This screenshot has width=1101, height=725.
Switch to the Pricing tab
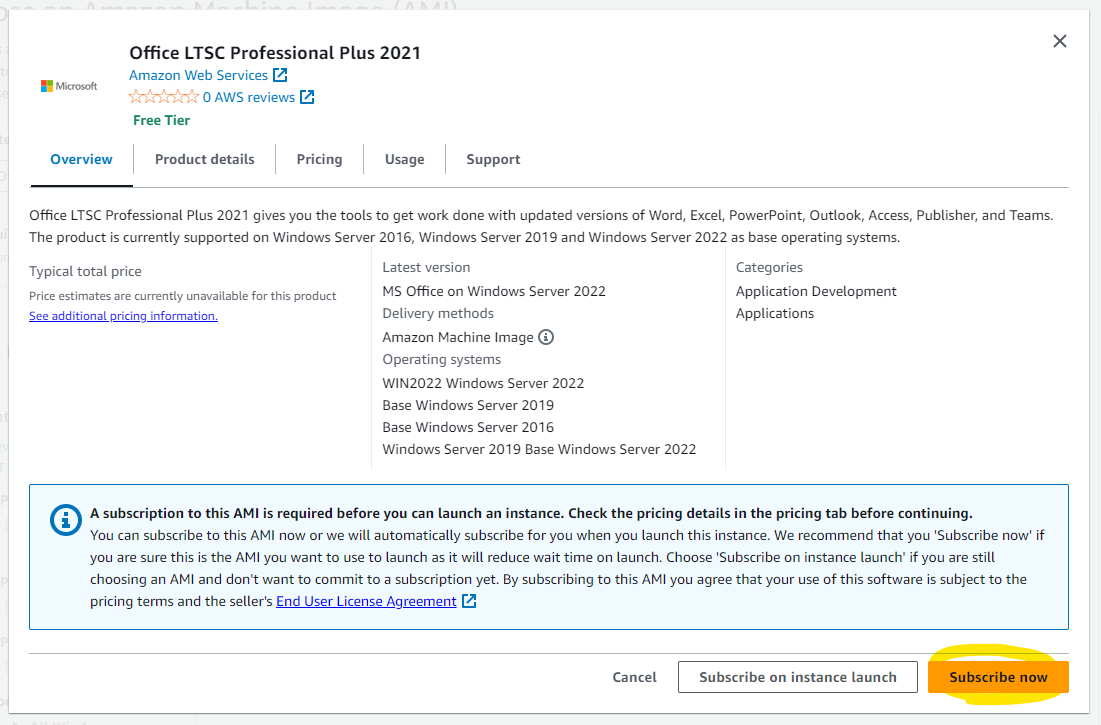click(x=319, y=159)
